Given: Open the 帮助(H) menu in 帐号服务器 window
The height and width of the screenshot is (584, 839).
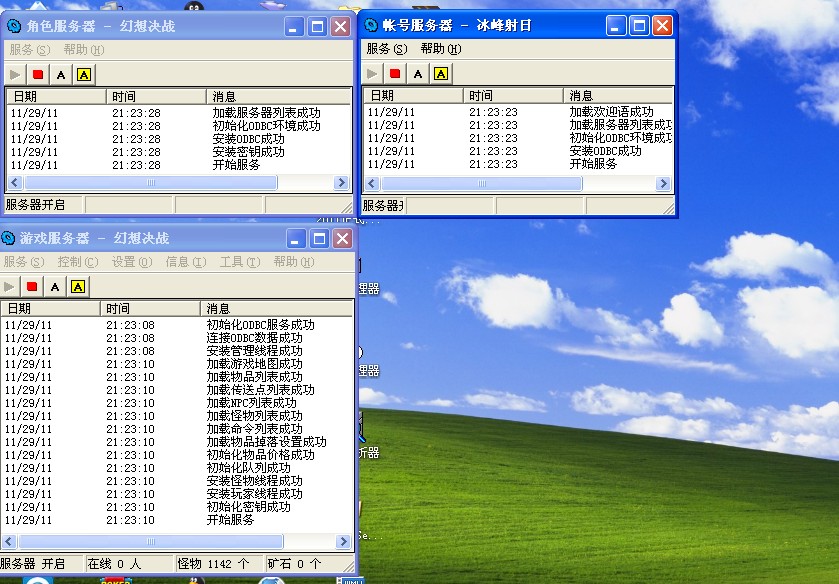Looking at the screenshot, I should pyautogui.click(x=440, y=49).
